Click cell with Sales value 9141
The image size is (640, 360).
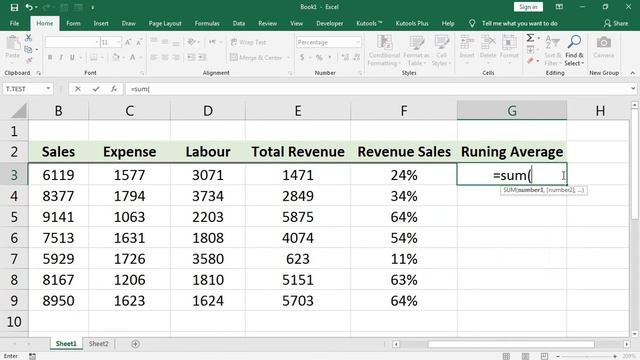pos(58,217)
